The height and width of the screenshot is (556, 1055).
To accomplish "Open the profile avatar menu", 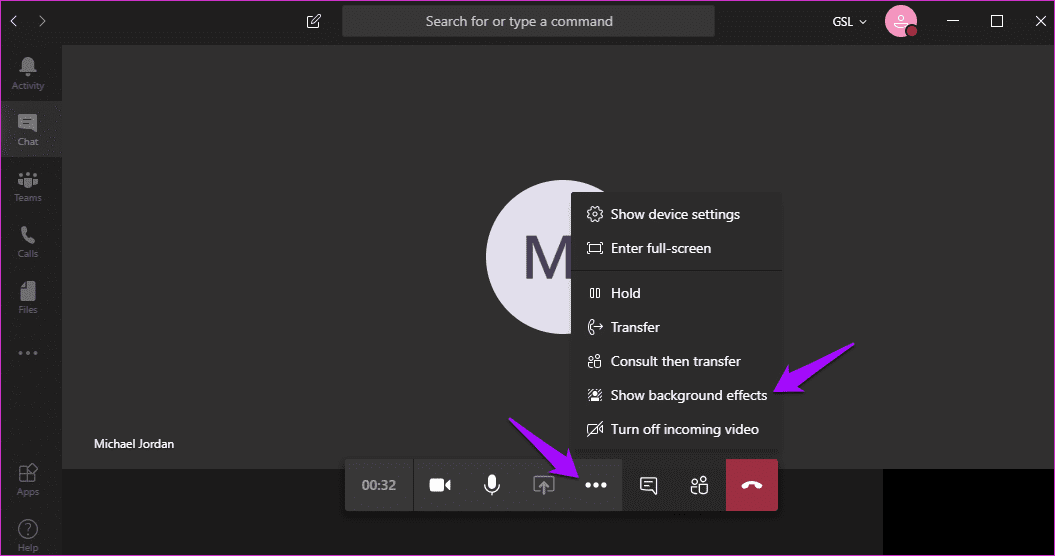I will click(x=901, y=22).
